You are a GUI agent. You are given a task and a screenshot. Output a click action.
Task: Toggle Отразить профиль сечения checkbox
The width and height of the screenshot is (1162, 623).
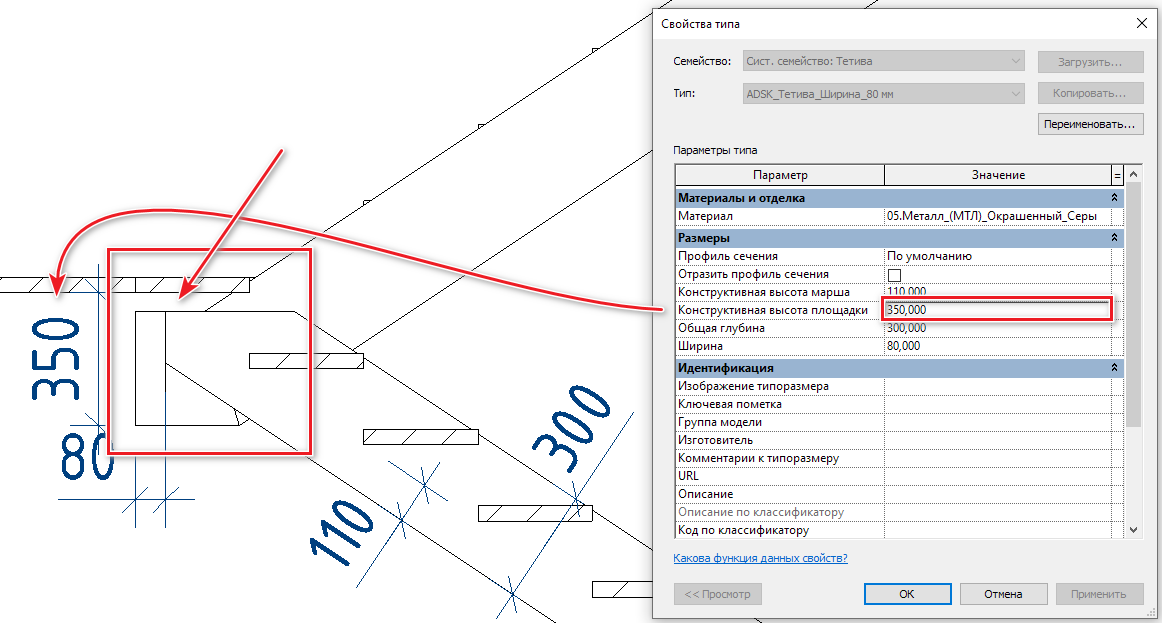[x=894, y=274]
